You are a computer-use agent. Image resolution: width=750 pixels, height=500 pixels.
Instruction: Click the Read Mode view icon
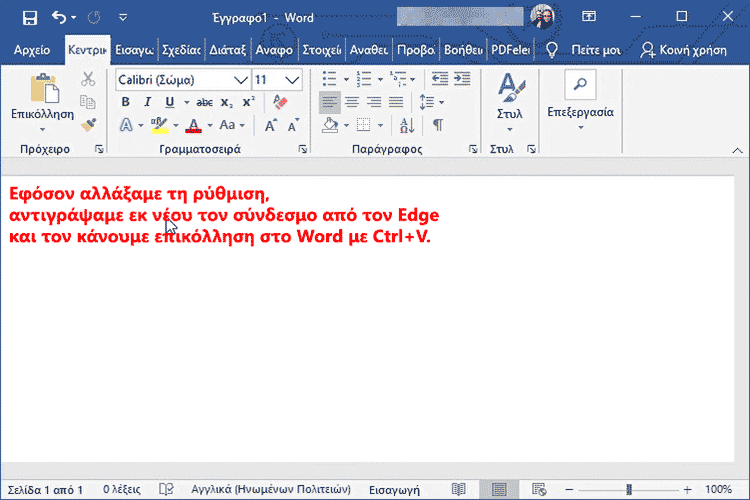click(459, 489)
